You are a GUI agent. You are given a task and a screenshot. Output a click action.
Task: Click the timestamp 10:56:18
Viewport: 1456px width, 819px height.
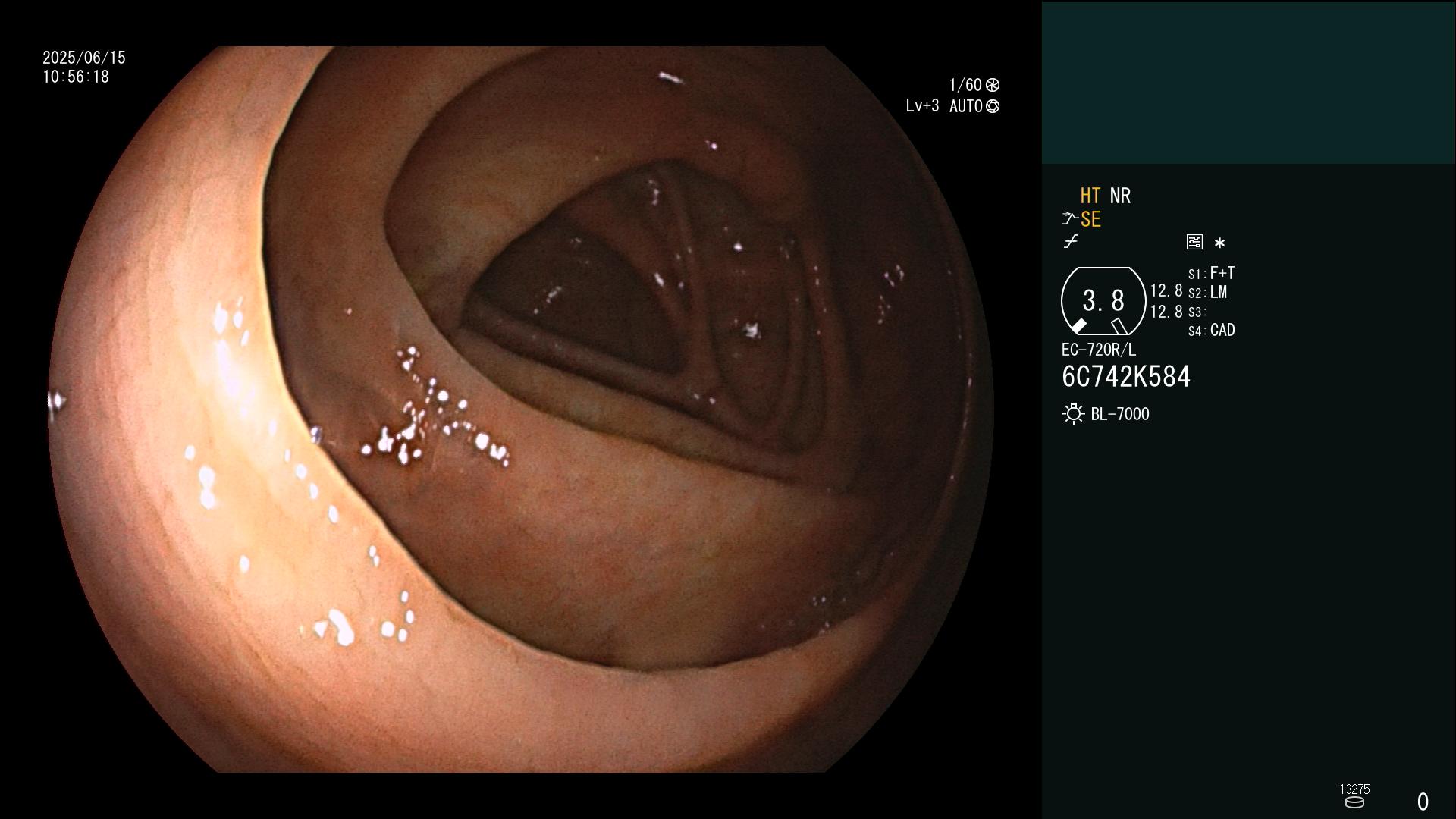pyautogui.click(x=76, y=77)
